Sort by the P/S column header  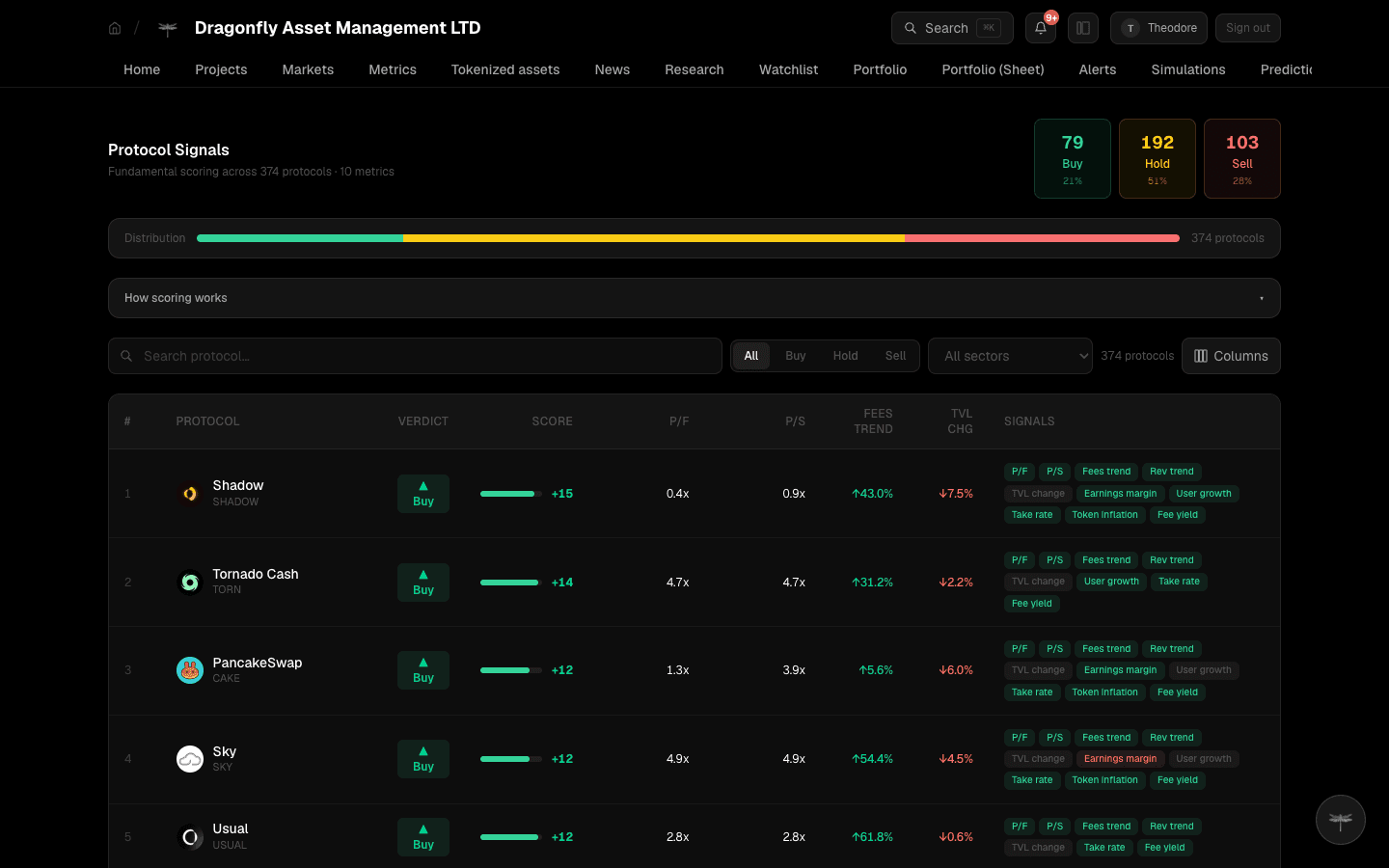point(795,421)
